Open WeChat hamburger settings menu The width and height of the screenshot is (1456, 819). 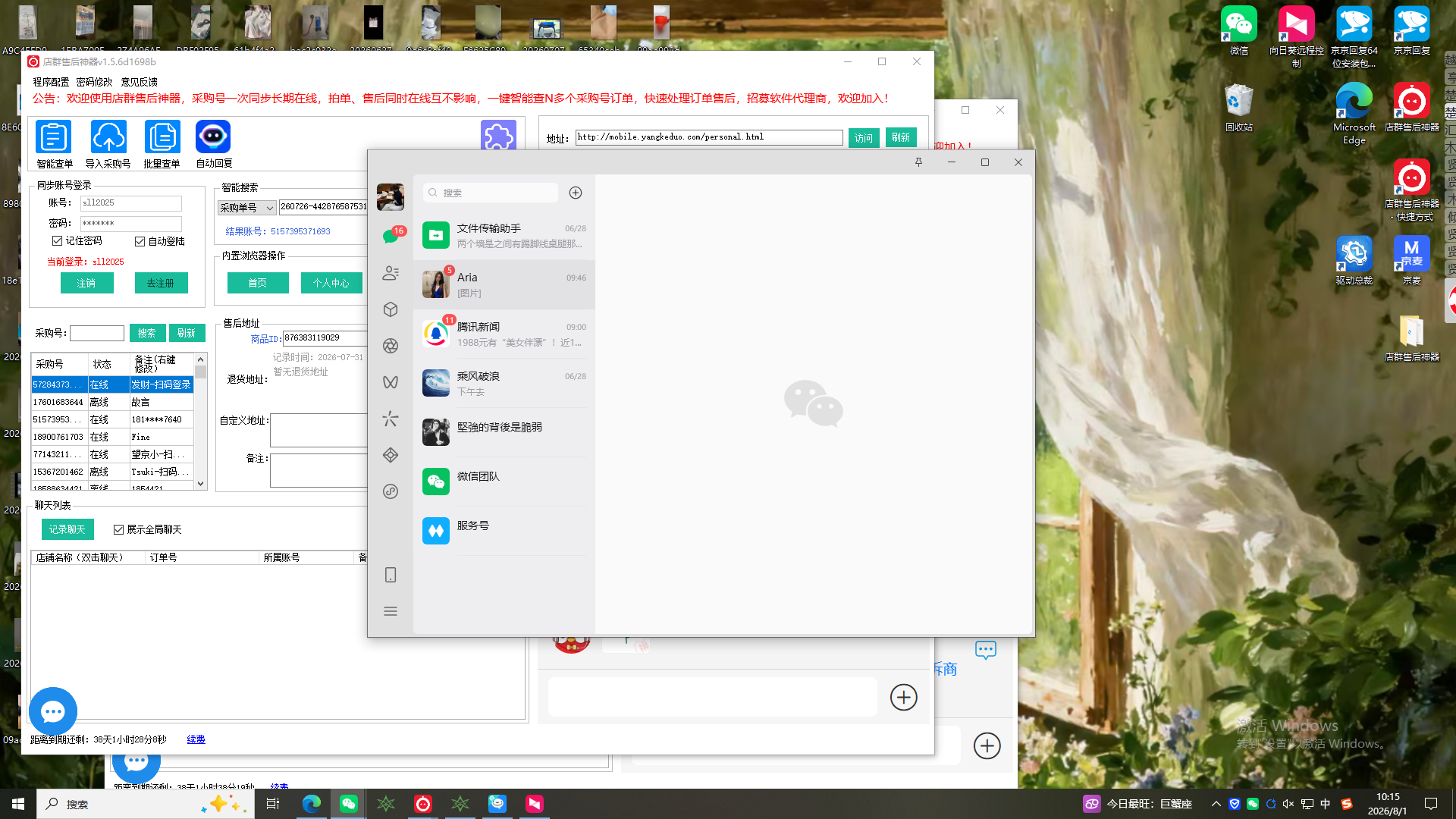(391, 611)
